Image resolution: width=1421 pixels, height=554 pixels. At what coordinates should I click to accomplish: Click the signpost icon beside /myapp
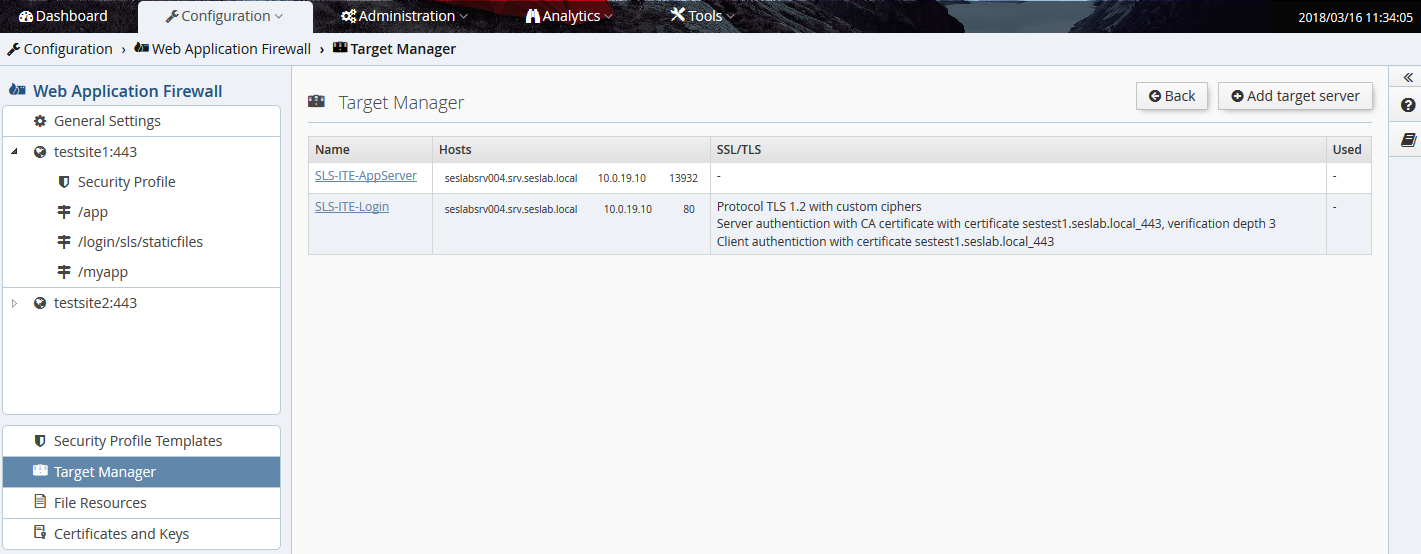coord(64,272)
